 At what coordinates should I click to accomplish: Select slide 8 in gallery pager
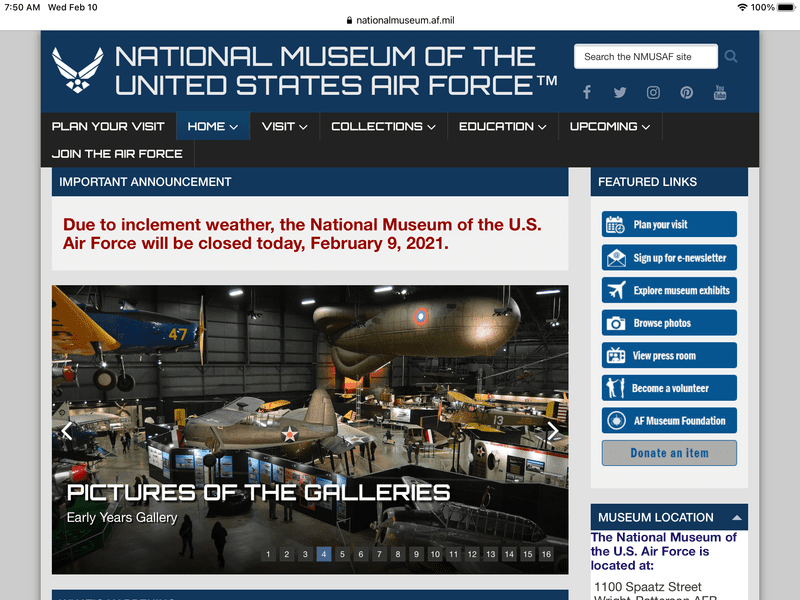398,554
